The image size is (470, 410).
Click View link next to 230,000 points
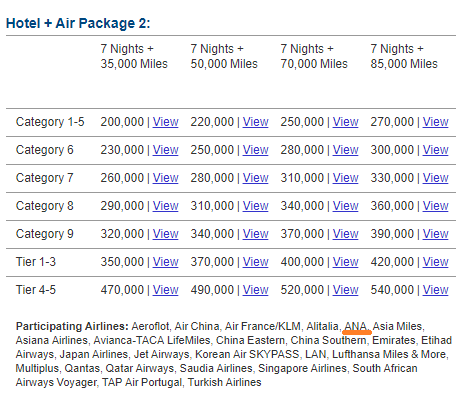(x=165, y=150)
